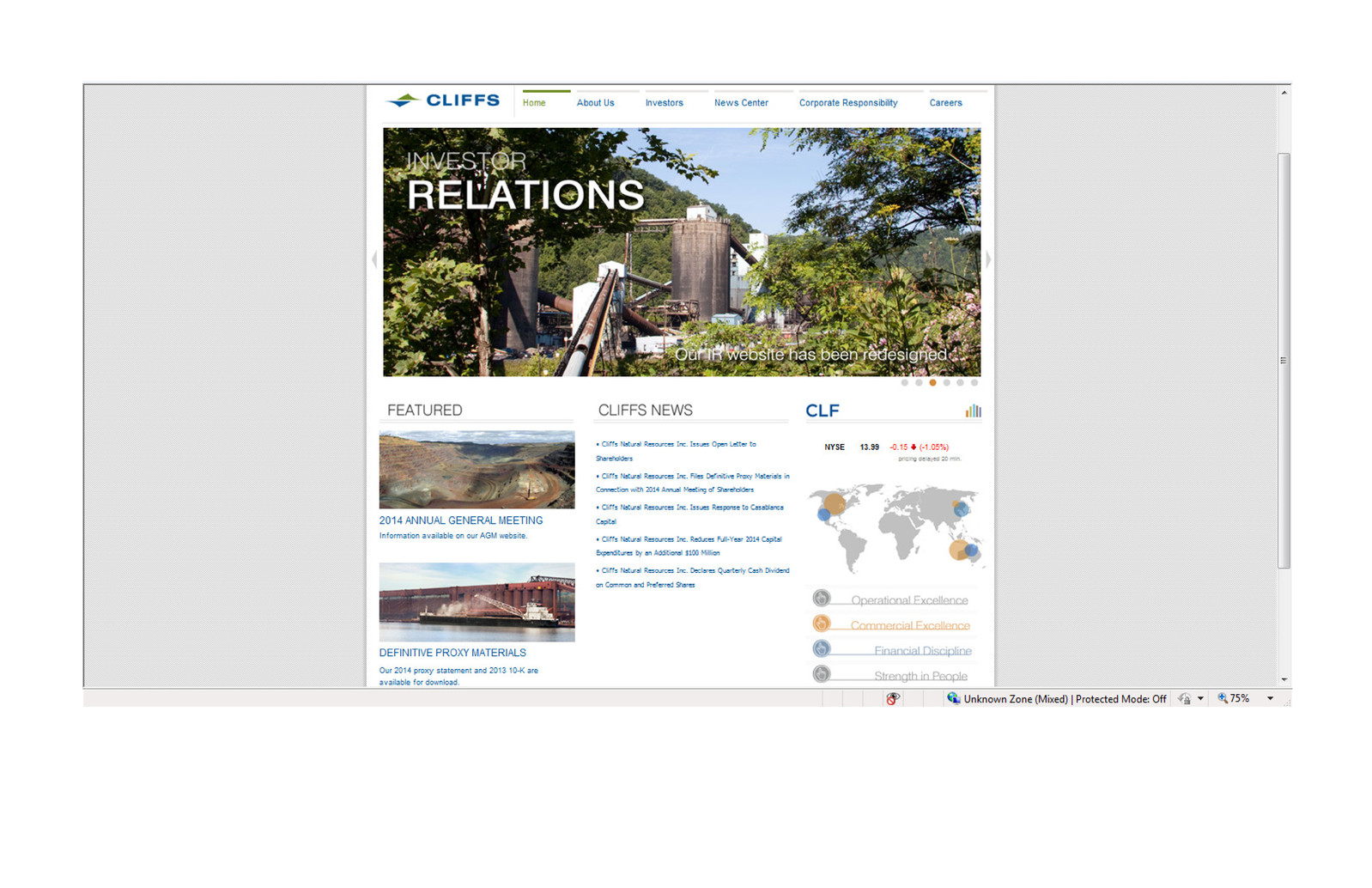Click the large orange bubble over Australia
This screenshot has height=888, width=1372.
(x=959, y=550)
